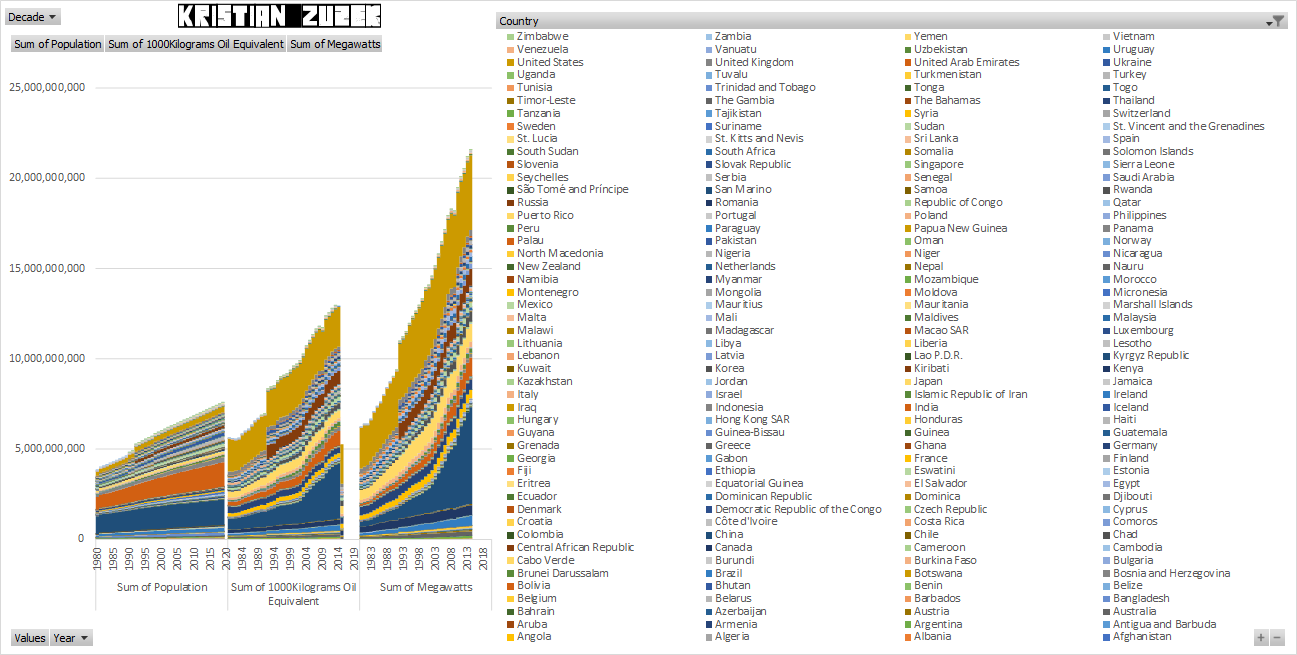The image size is (1297, 655).
Task: Select the China legend color swatch
Action: (708, 535)
